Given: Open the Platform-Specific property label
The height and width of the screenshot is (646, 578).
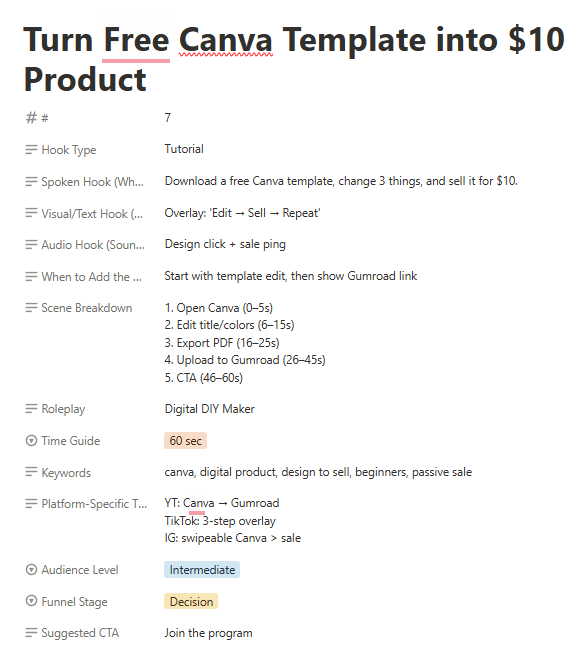Looking at the screenshot, I should (94, 503).
